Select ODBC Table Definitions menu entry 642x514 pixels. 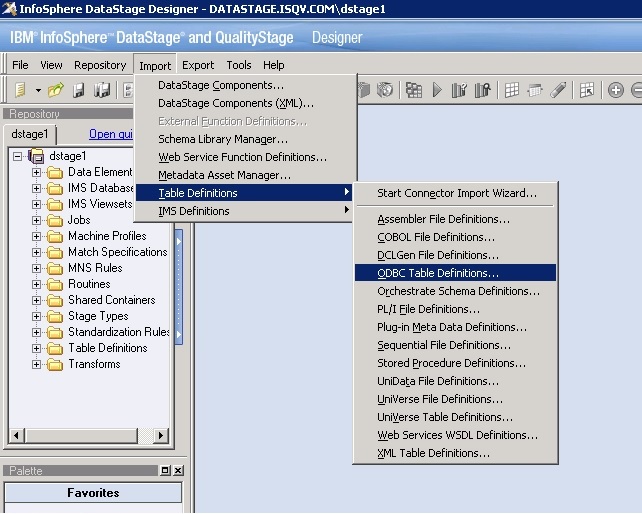coord(438,273)
